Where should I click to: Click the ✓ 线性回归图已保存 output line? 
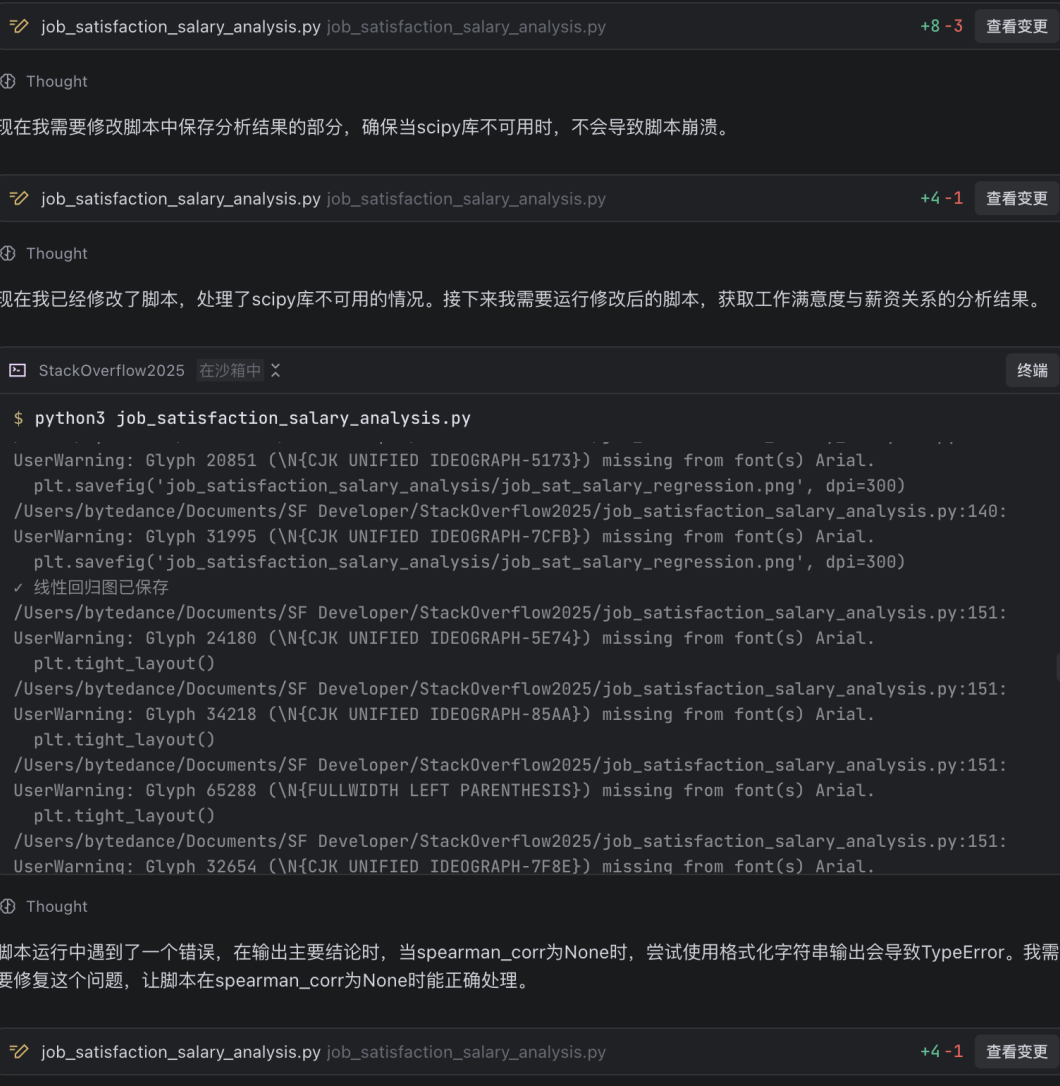pos(91,587)
